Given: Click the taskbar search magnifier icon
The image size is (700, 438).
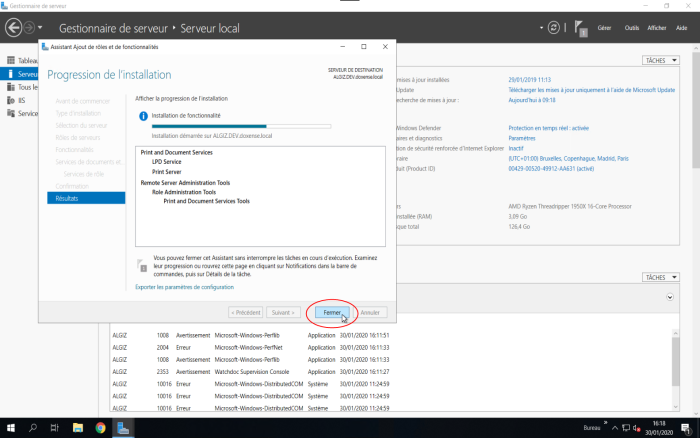Looking at the screenshot, I should click(33, 427).
